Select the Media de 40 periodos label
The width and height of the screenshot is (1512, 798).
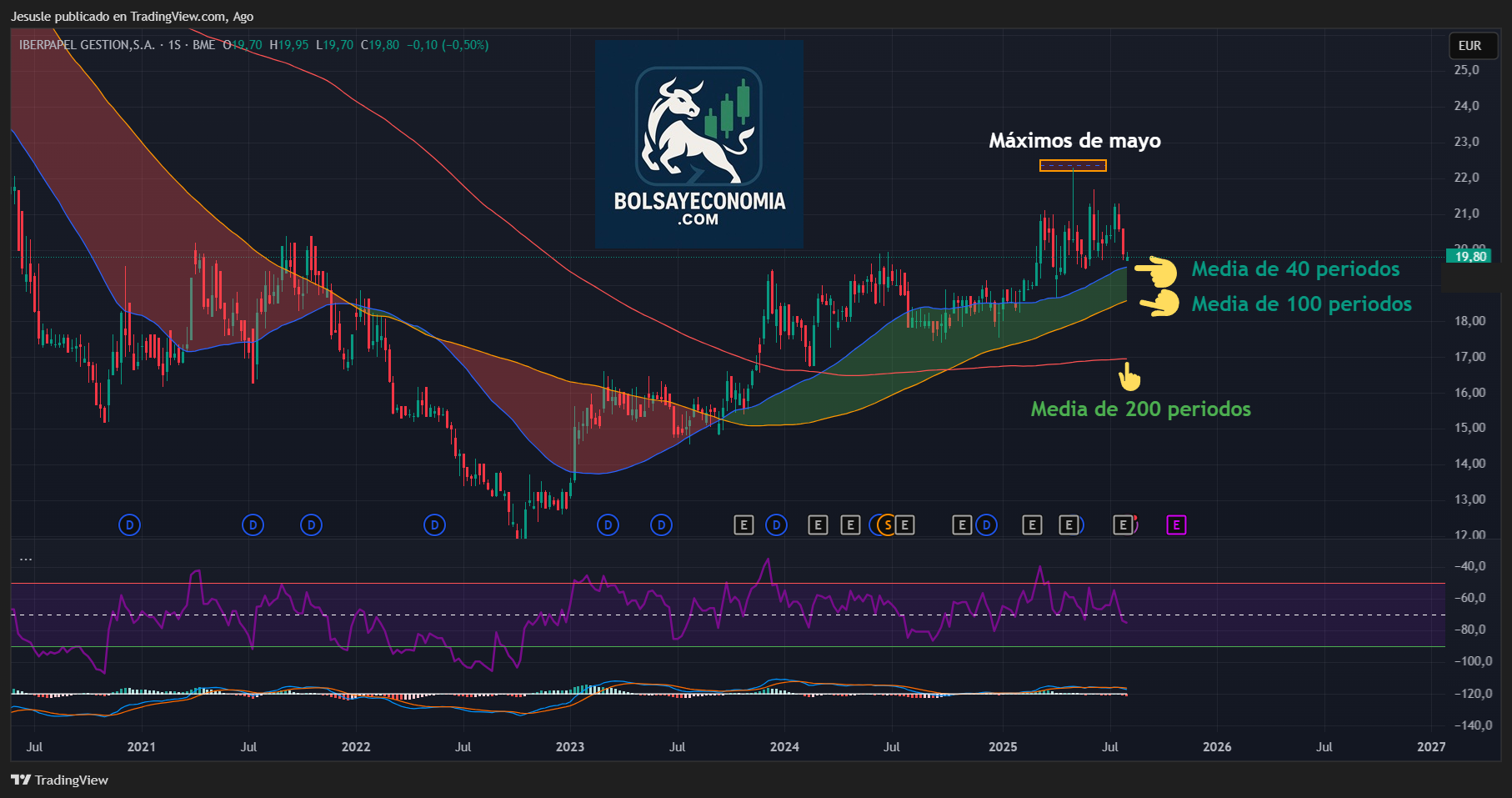pyautogui.click(x=1295, y=269)
